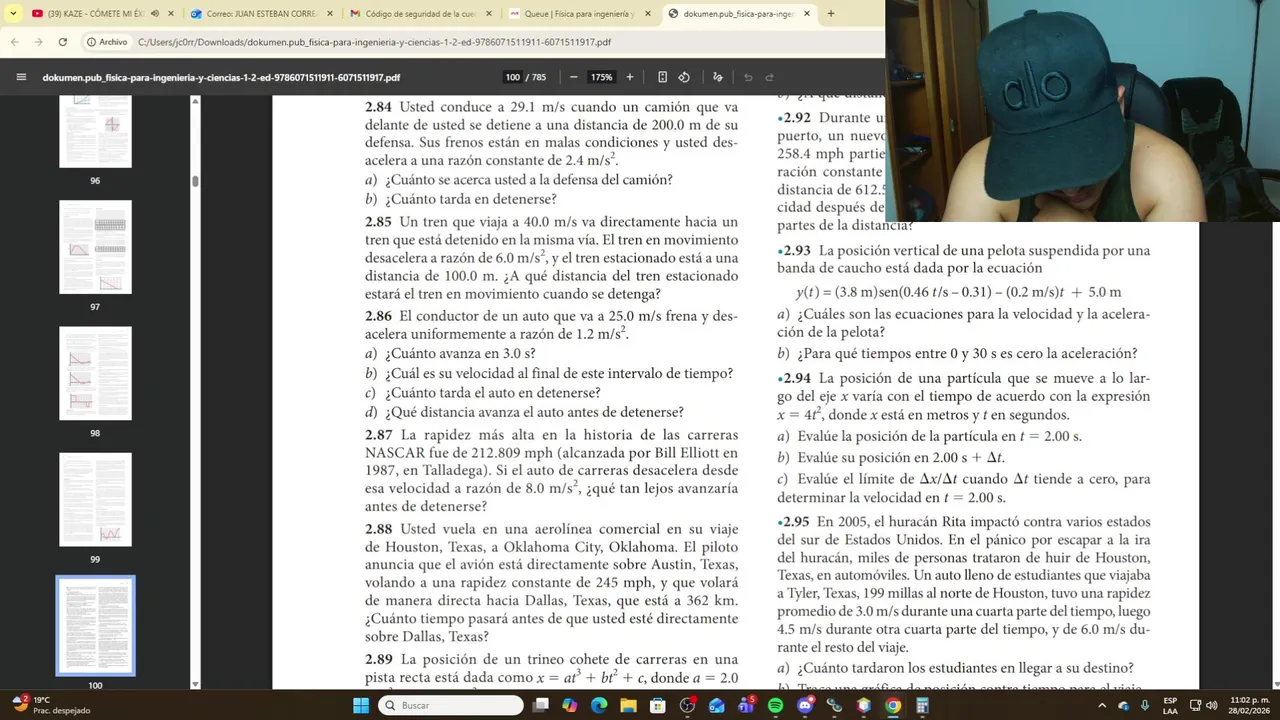Go forward in the browser
This screenshot has height=720, width=1280.
point(39,42)
